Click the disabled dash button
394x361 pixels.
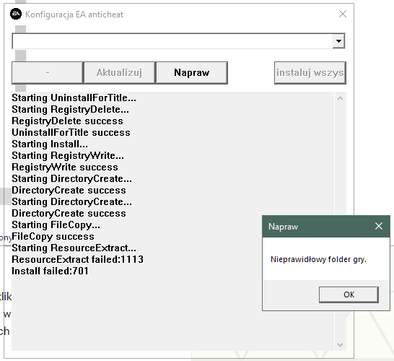[x=47, y=72]
